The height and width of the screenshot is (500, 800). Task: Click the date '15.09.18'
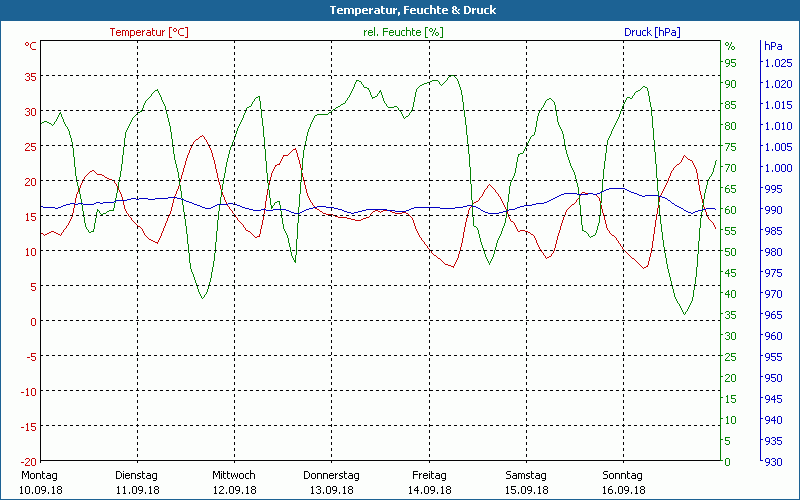pos(527,490)
